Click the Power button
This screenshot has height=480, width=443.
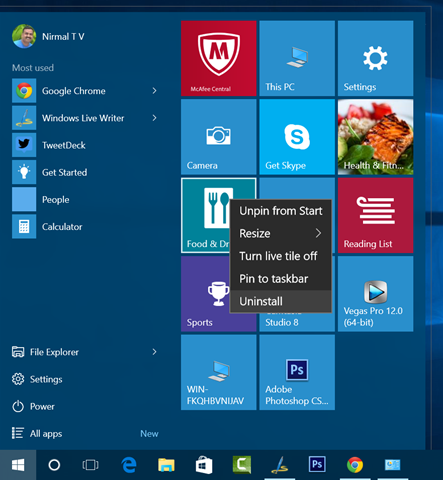point(33,406)
